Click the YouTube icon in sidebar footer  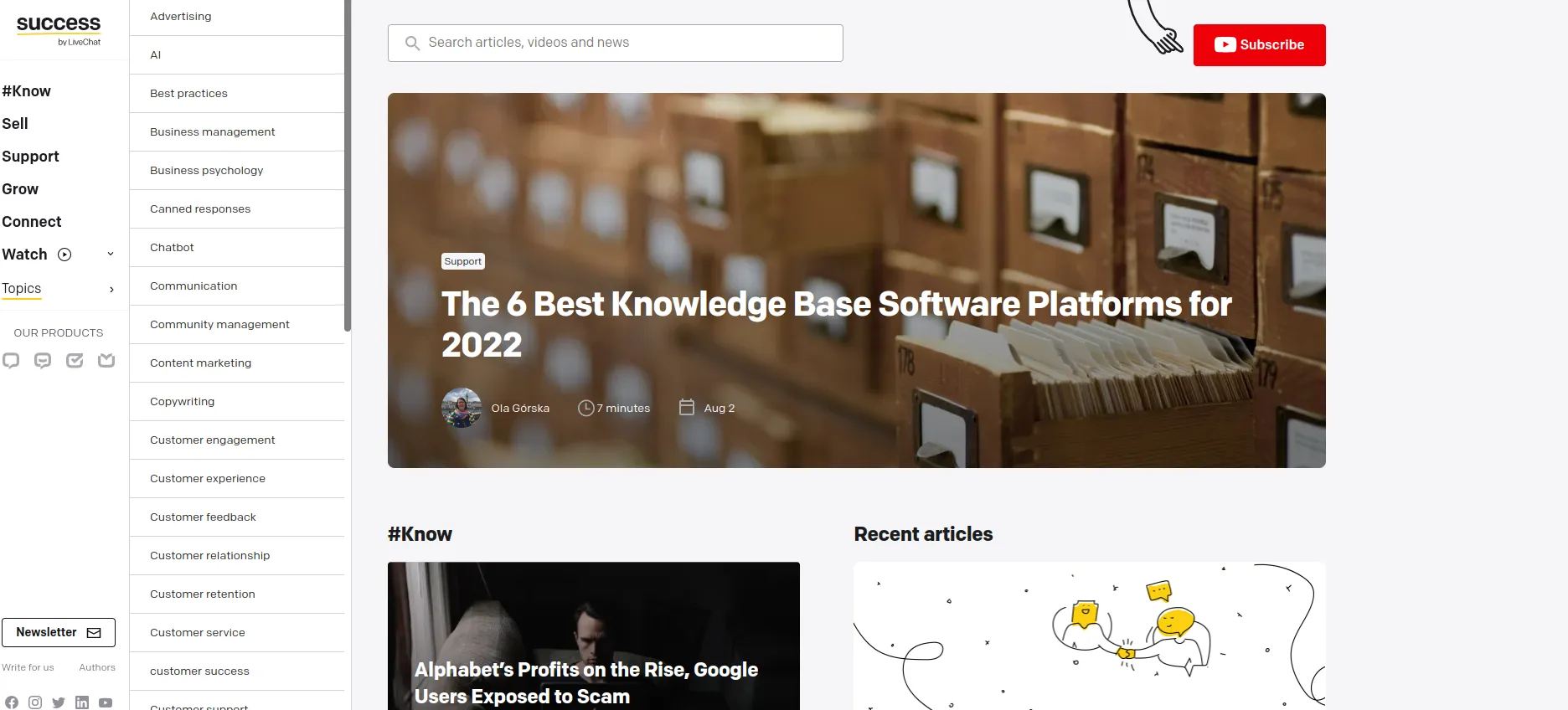click(106, 702)
